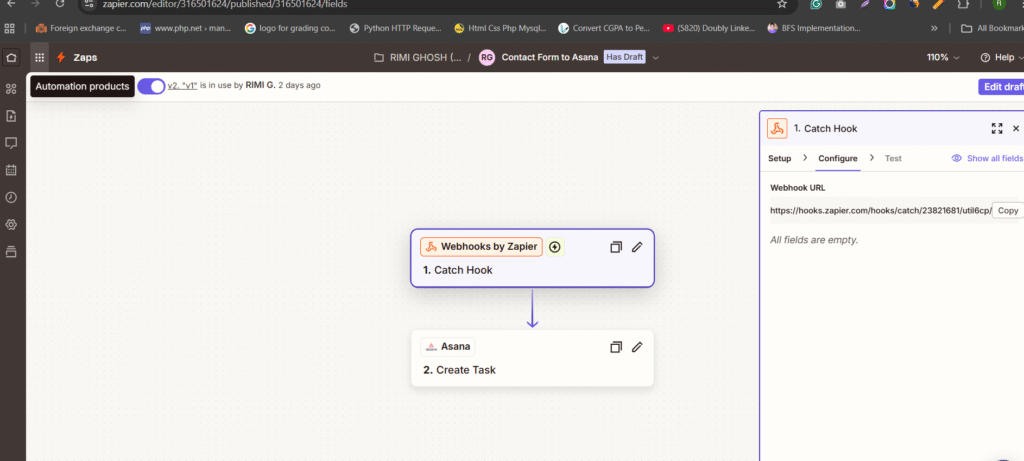Open the RIMI GHOSH folder breadcrumb
Image resolution: width=1024 pixels, height=461 pixels.
point(417,57)
